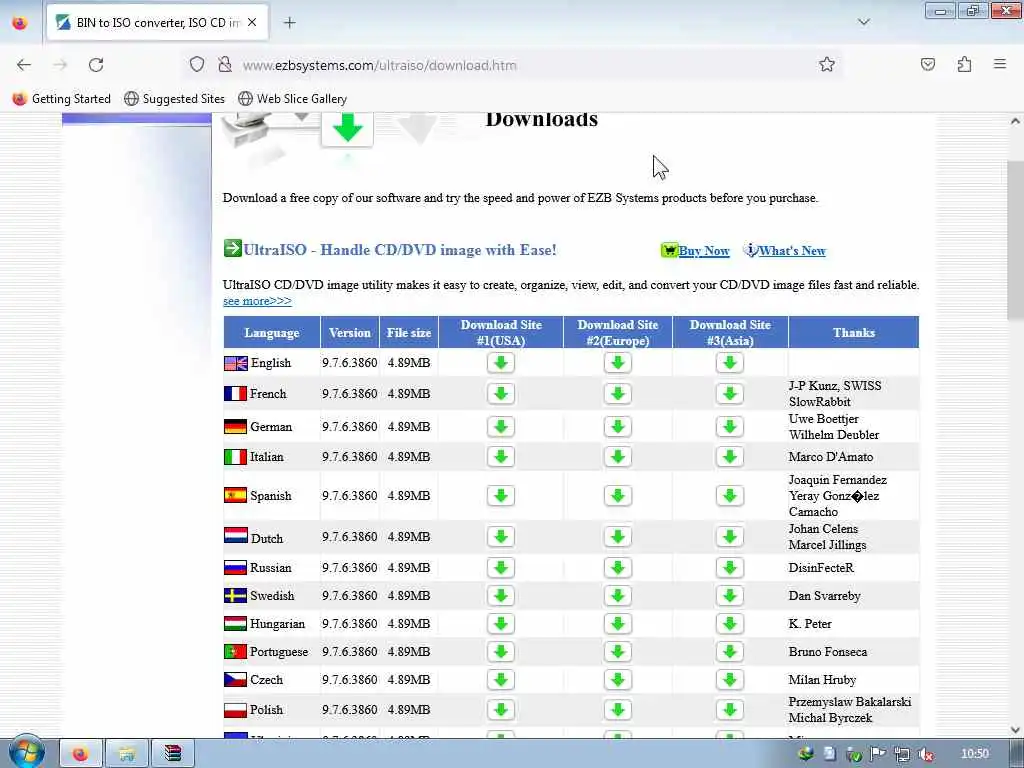1024x768 pixels.
Task: Download Portuguese version from USA site
Action: [501, 652]
